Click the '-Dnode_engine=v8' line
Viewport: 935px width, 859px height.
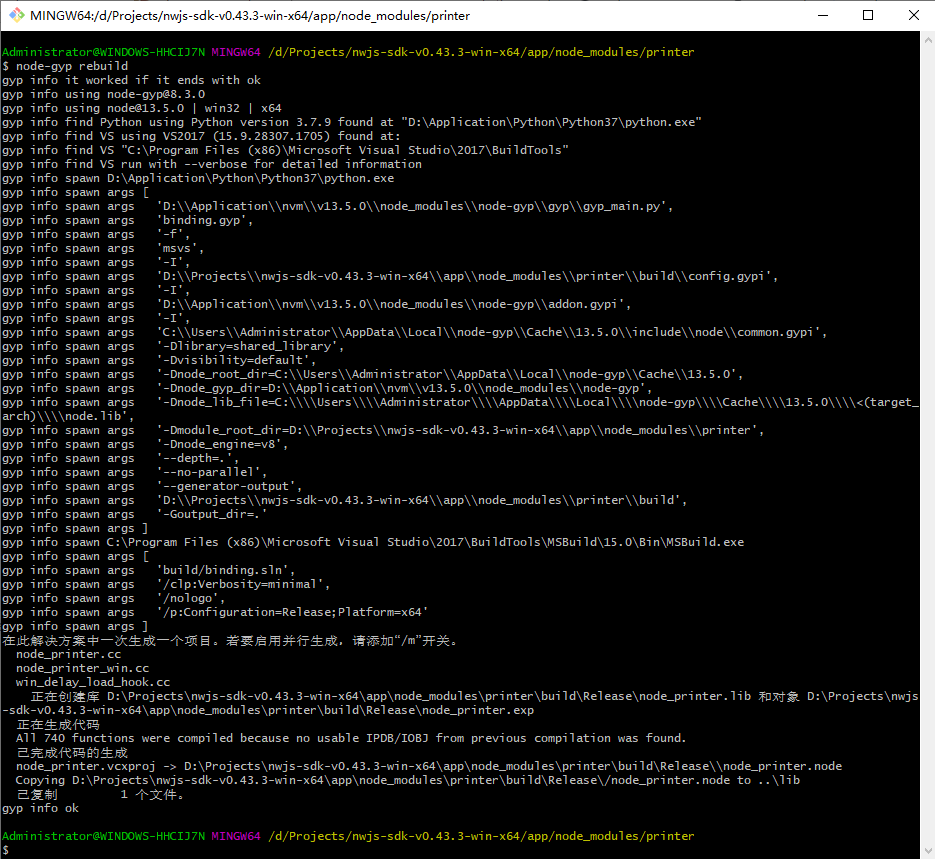coord(145,444)
